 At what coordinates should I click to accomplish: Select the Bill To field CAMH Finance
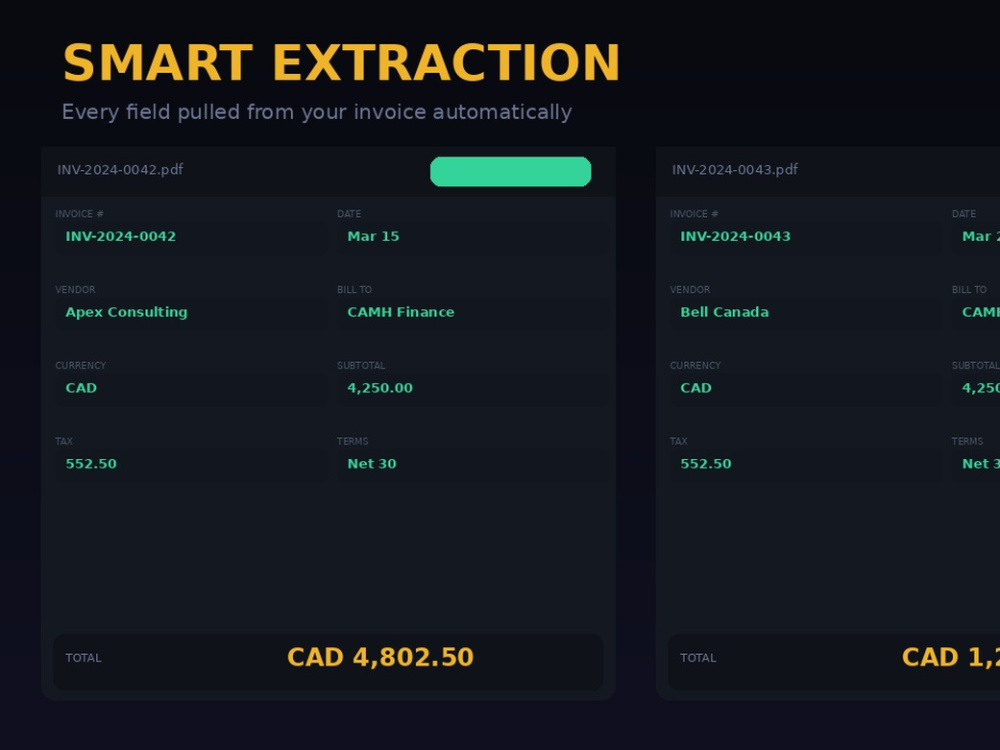[x=473, y=312]
